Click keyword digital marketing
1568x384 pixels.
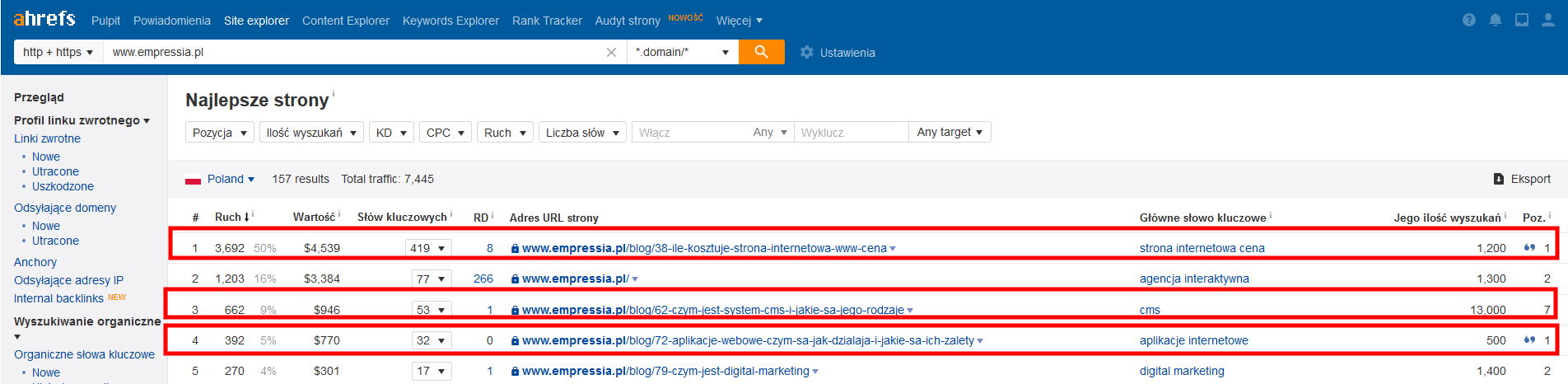coord(1182,371)
